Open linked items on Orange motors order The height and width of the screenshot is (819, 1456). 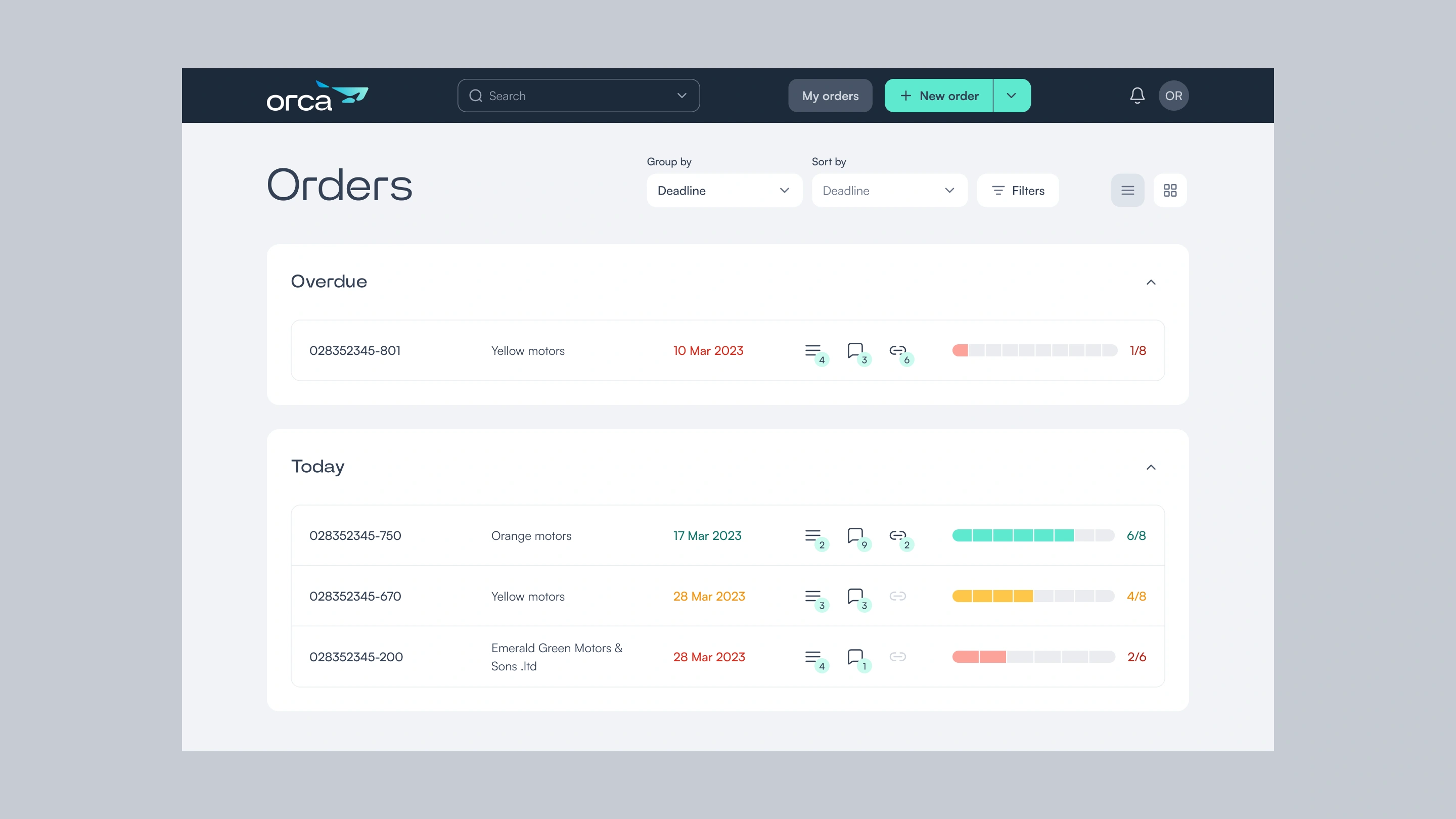(x=897, y=535)
